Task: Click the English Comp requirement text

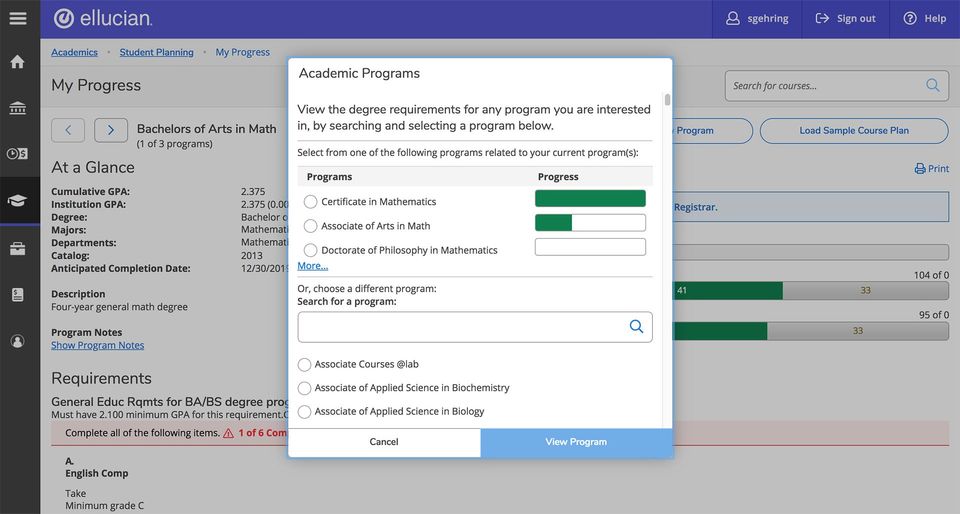Action: point(97,473)
